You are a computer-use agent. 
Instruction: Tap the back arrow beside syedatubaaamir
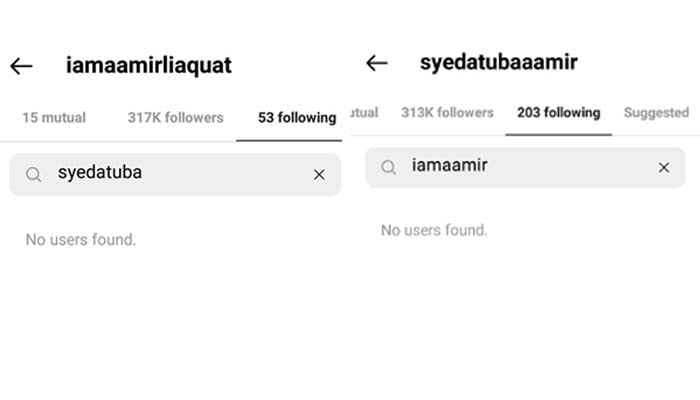[376, 63]
